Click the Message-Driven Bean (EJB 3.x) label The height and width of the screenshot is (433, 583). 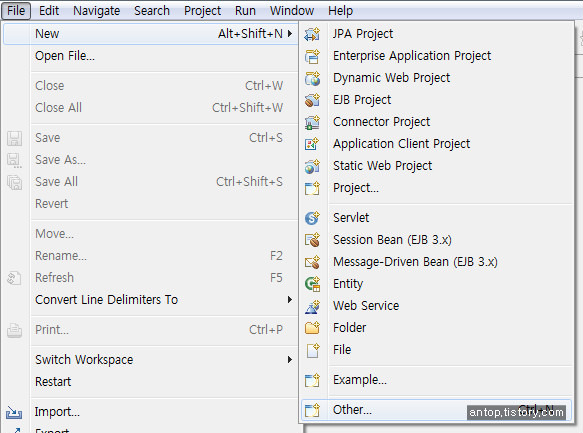click(x=415, y=262)
